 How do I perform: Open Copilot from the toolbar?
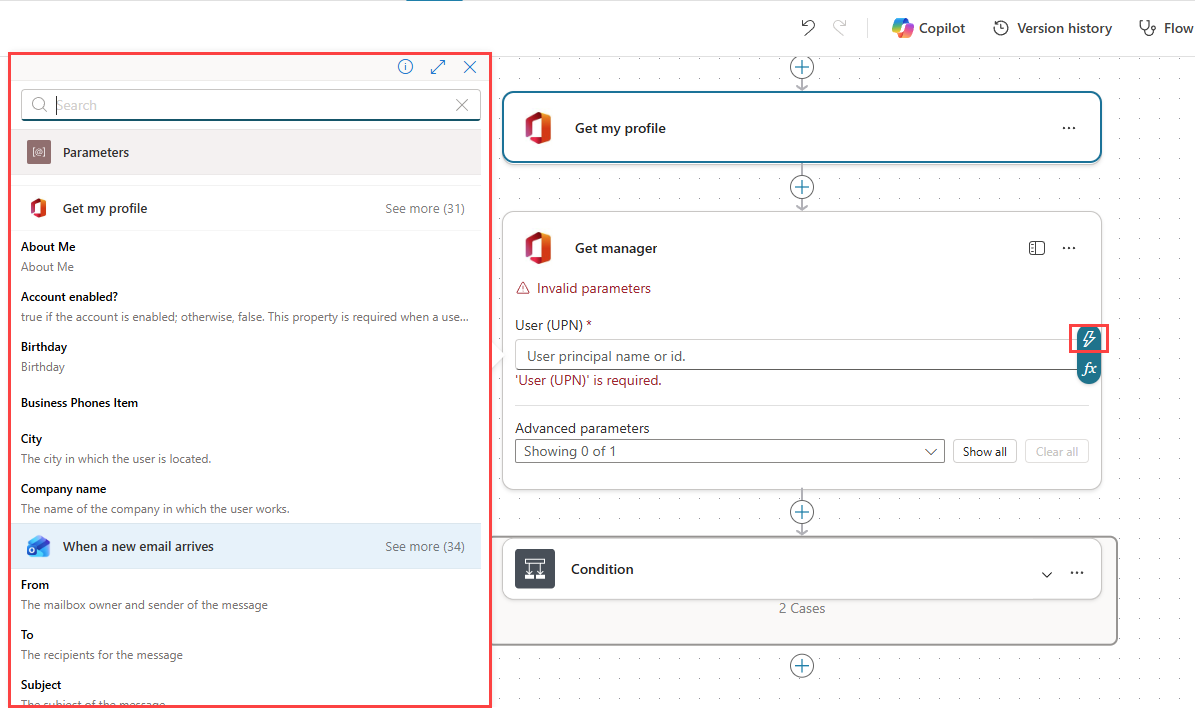coord(928,28)
